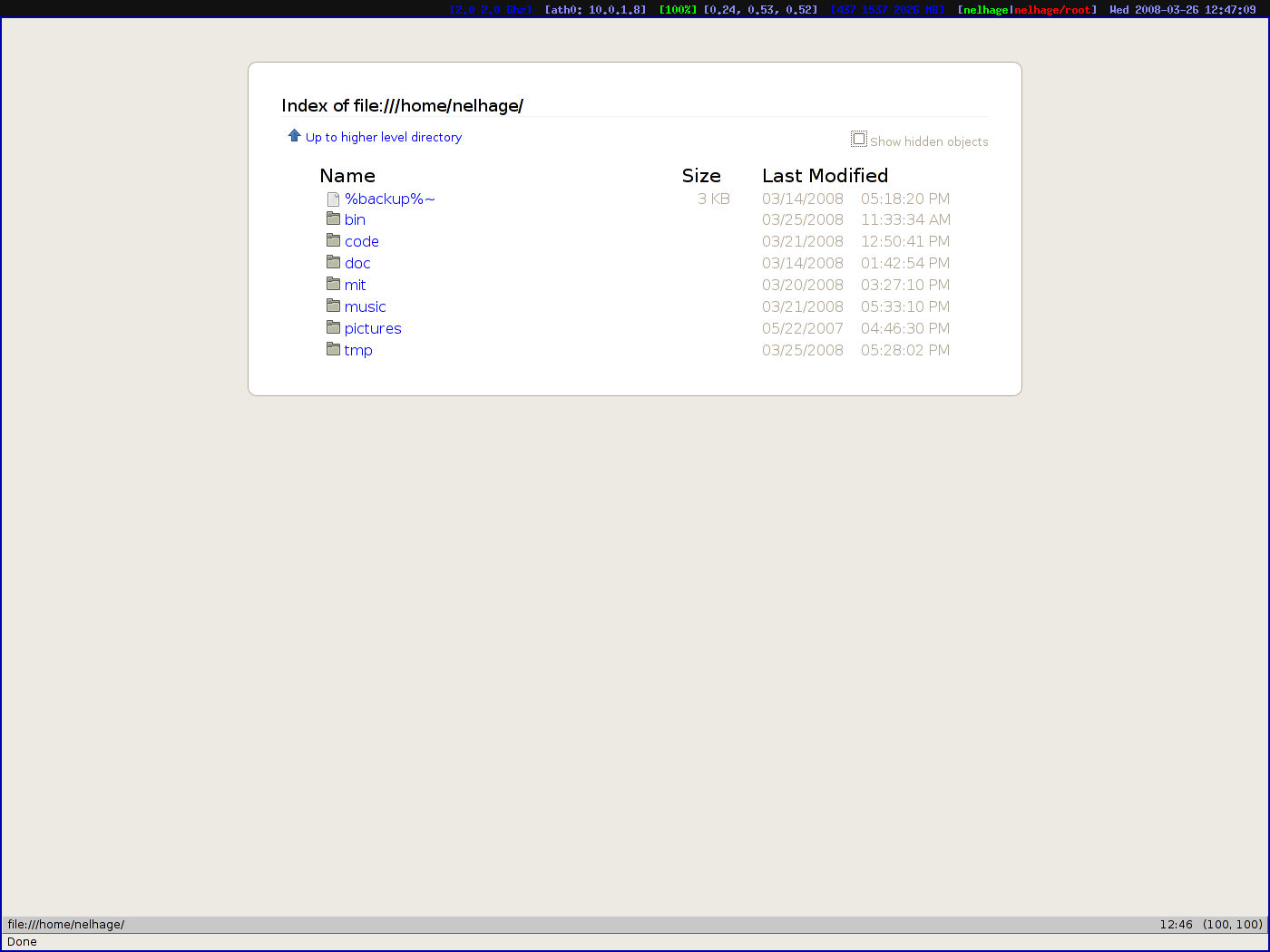Screen dimensions: 1270x952
Task: Click the folder icon next to tmp
Action: coord(333,350)
